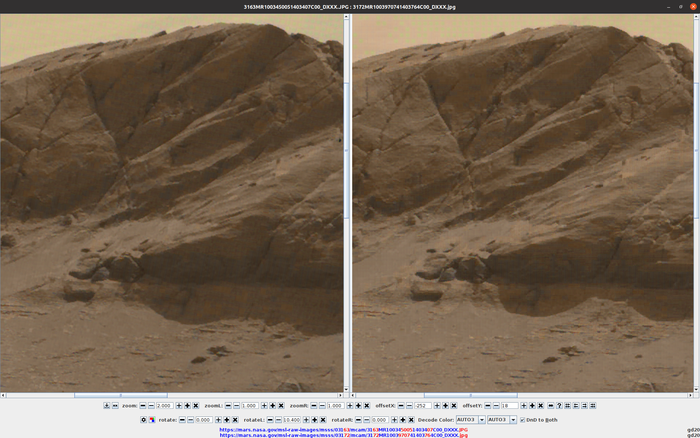Click the bold minus button for offsetX
Viewport: 700px width, 438px height.
click(401, 405)
